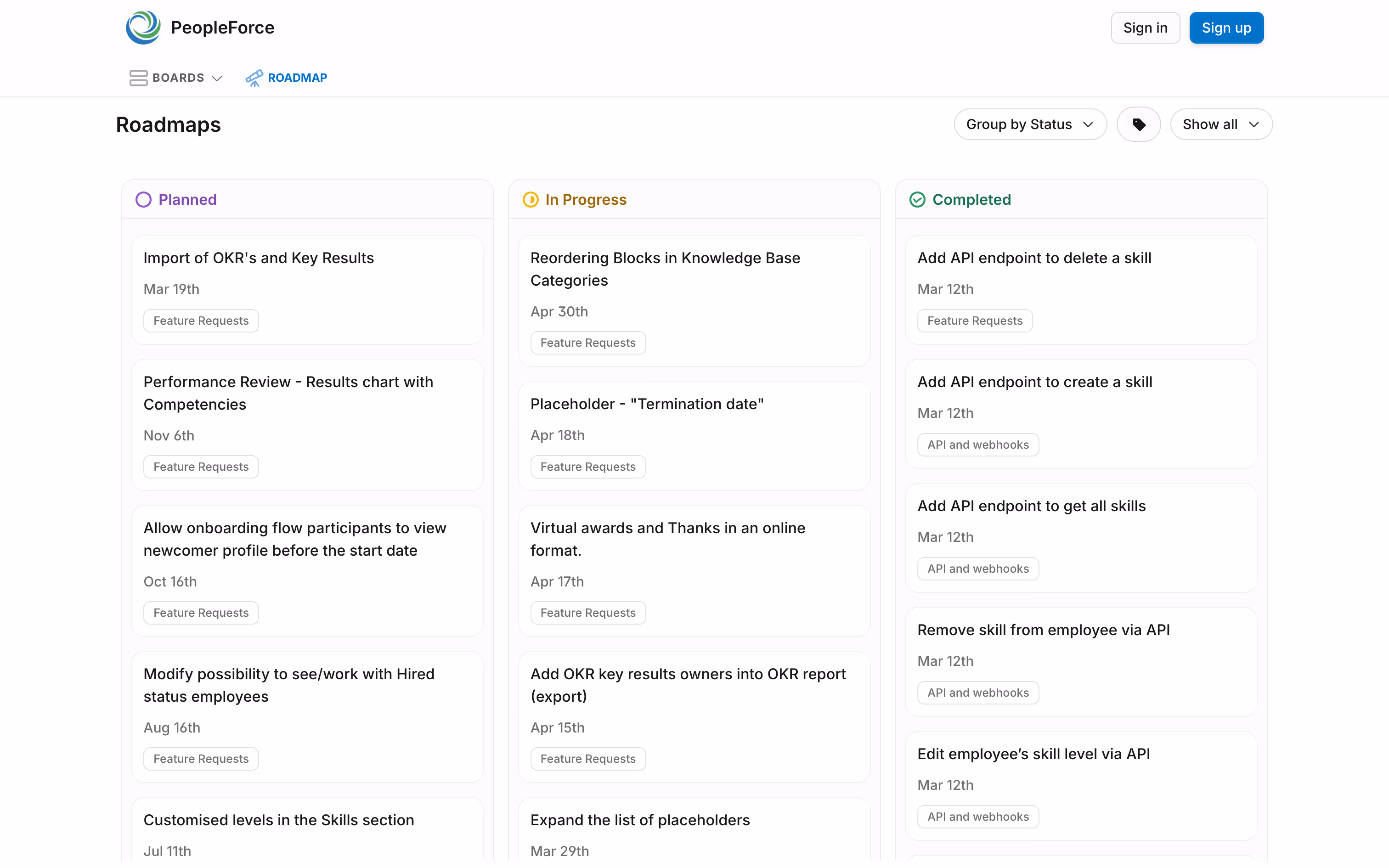
Task: Click the Boards stacked-rows icon
Action: click(138, 78)
